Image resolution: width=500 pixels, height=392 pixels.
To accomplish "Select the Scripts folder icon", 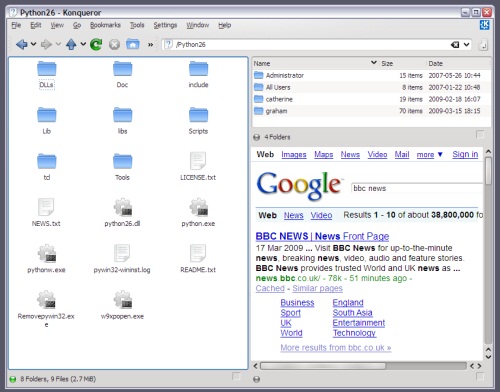I will 198,115.
